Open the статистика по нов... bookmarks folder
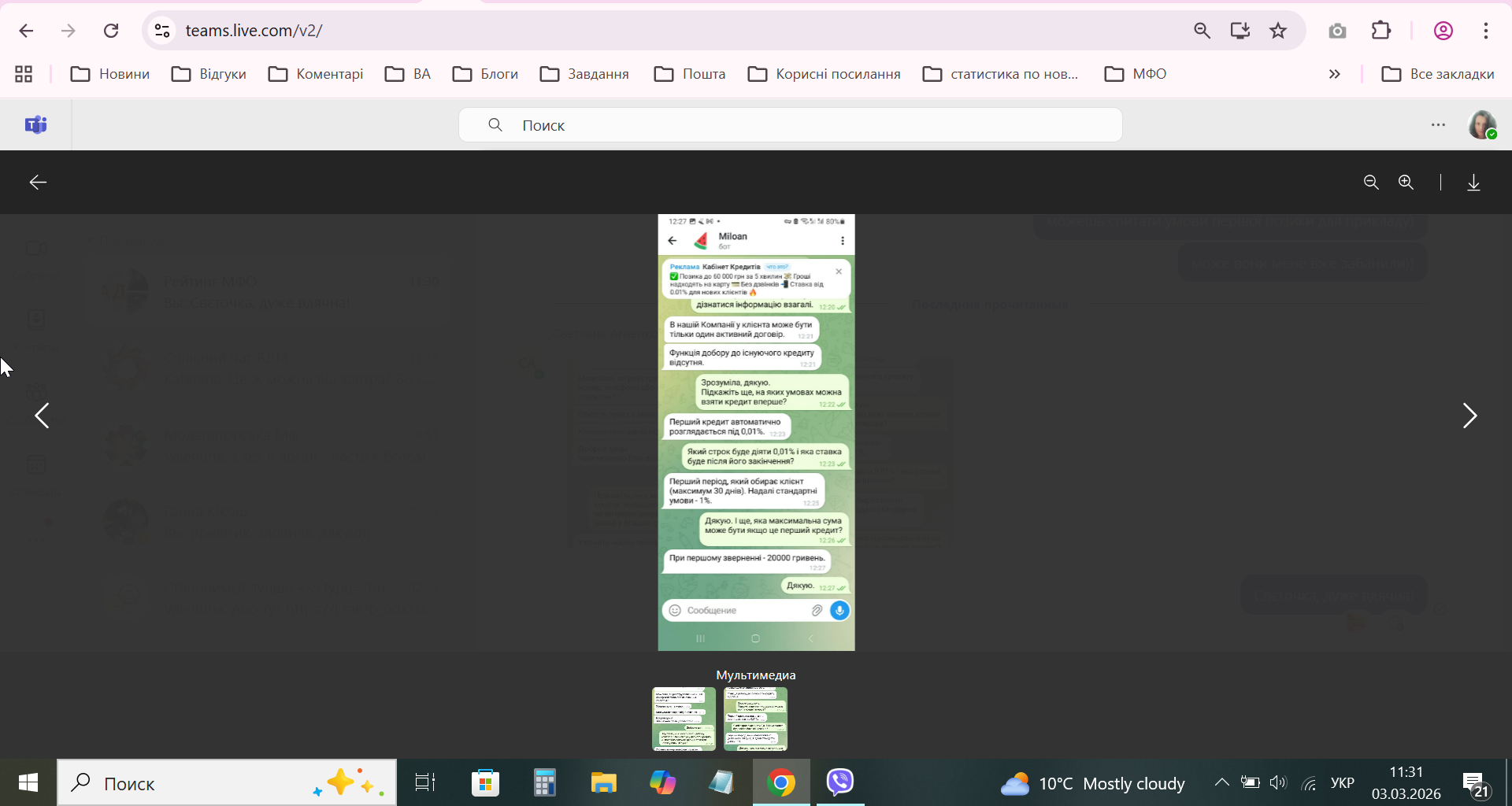This screenshot has height=806, width=1512. coord(1000,74)
